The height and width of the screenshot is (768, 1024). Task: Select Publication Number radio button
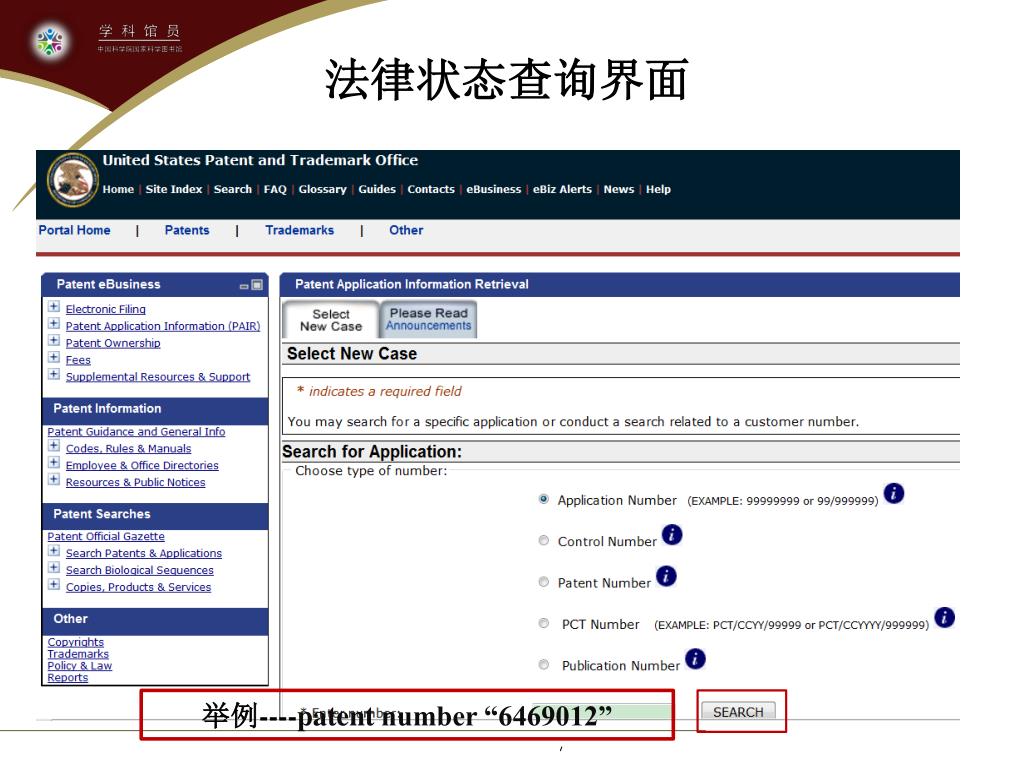543,664
